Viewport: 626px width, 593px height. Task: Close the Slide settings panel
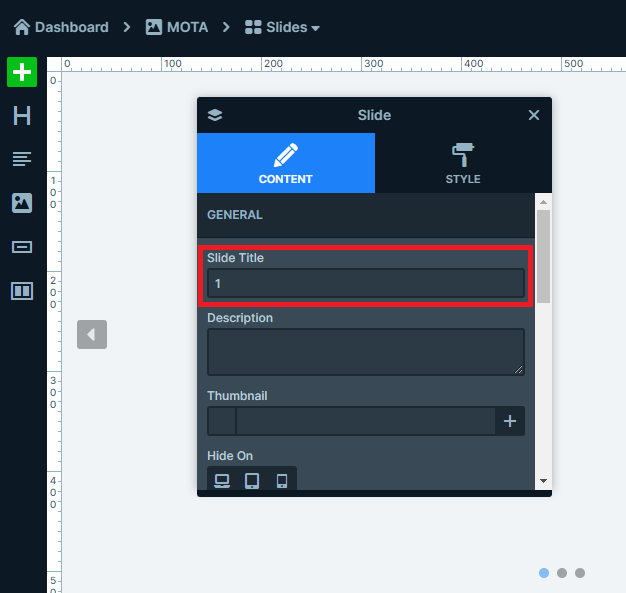534,115
